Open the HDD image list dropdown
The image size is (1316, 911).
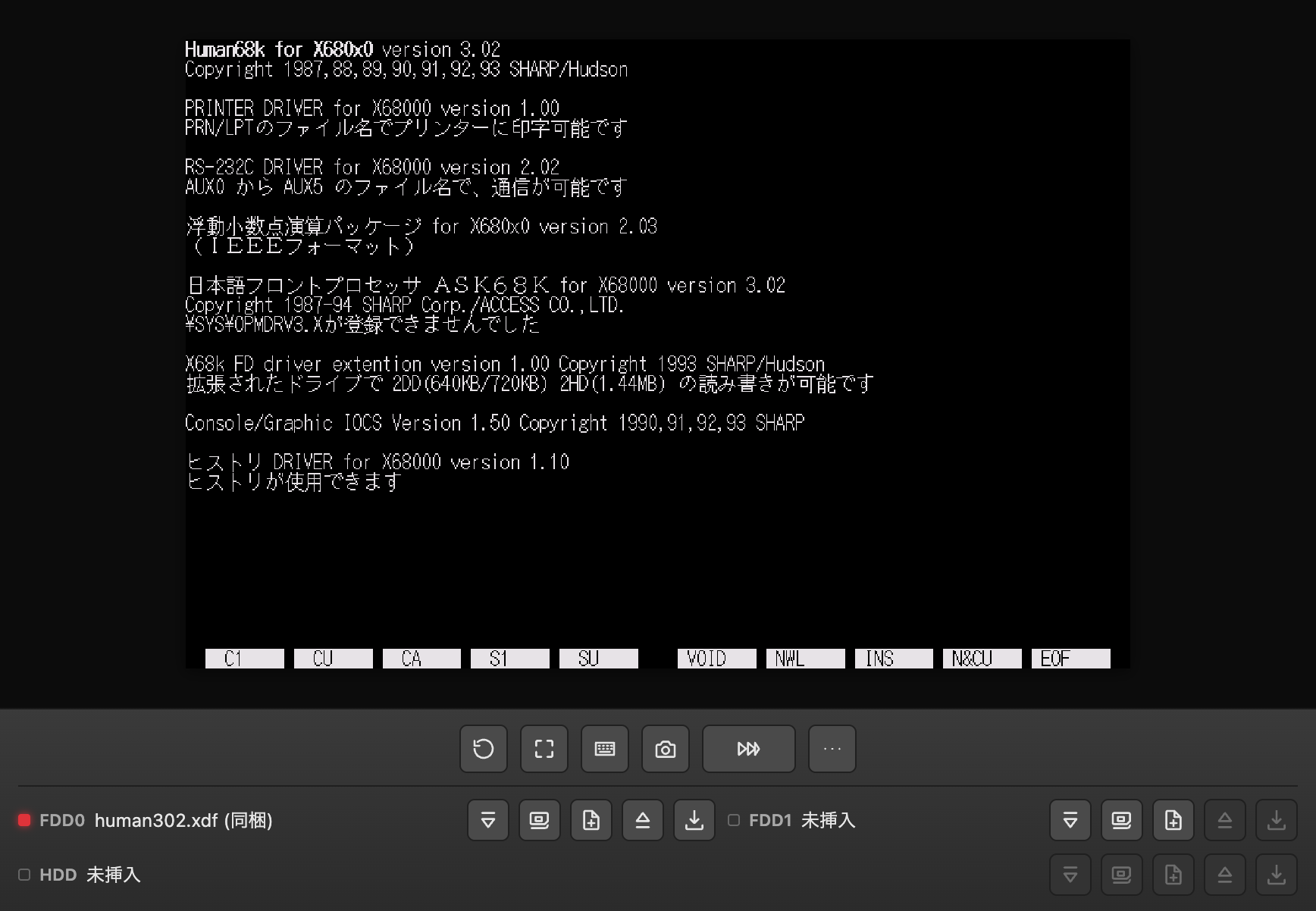pyautogui.click(x=1070, y=875)
